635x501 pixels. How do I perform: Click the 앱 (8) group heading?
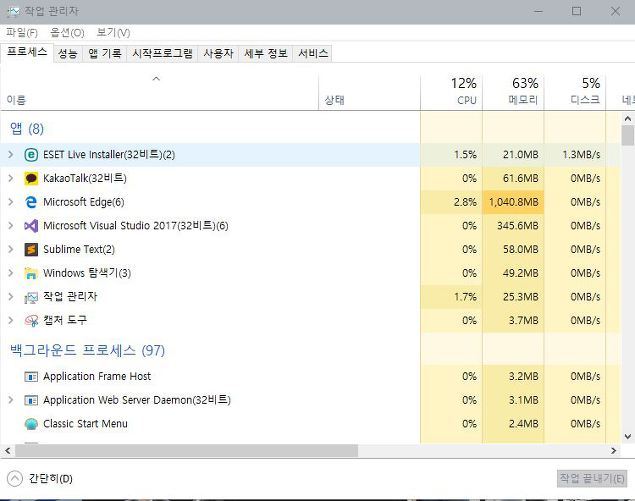27,129
